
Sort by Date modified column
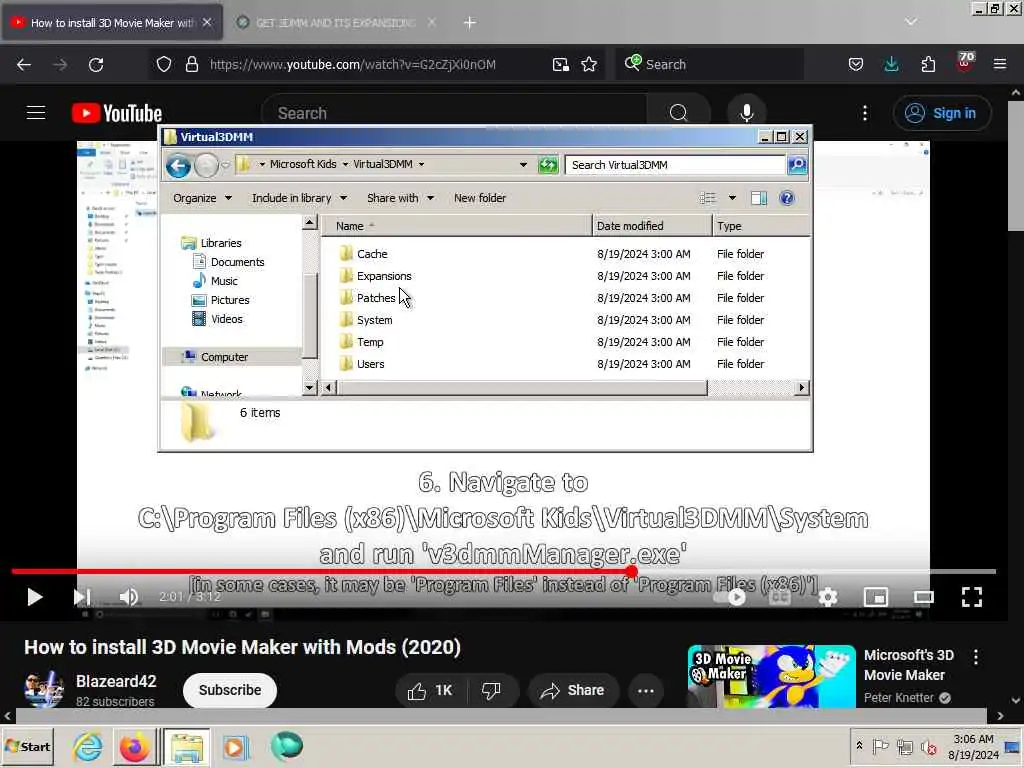pyautogui.click(x=652, y=226)
